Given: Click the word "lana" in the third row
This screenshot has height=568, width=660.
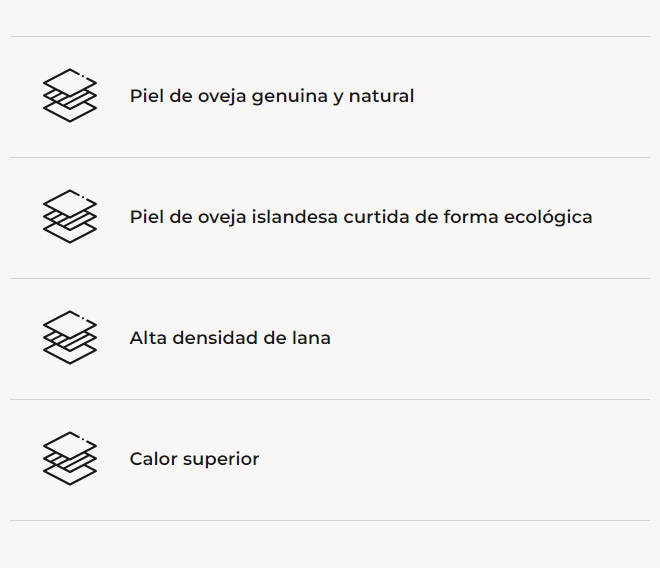Looking at the screenshot, I should (310, 338).
